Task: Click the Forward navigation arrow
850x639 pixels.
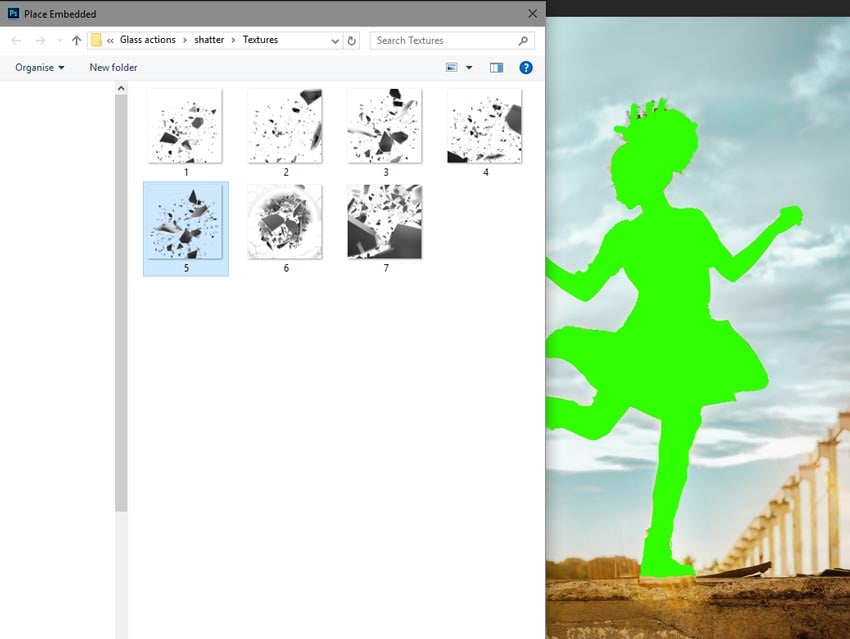Action: pyautogui.click(x=40, y=40)
